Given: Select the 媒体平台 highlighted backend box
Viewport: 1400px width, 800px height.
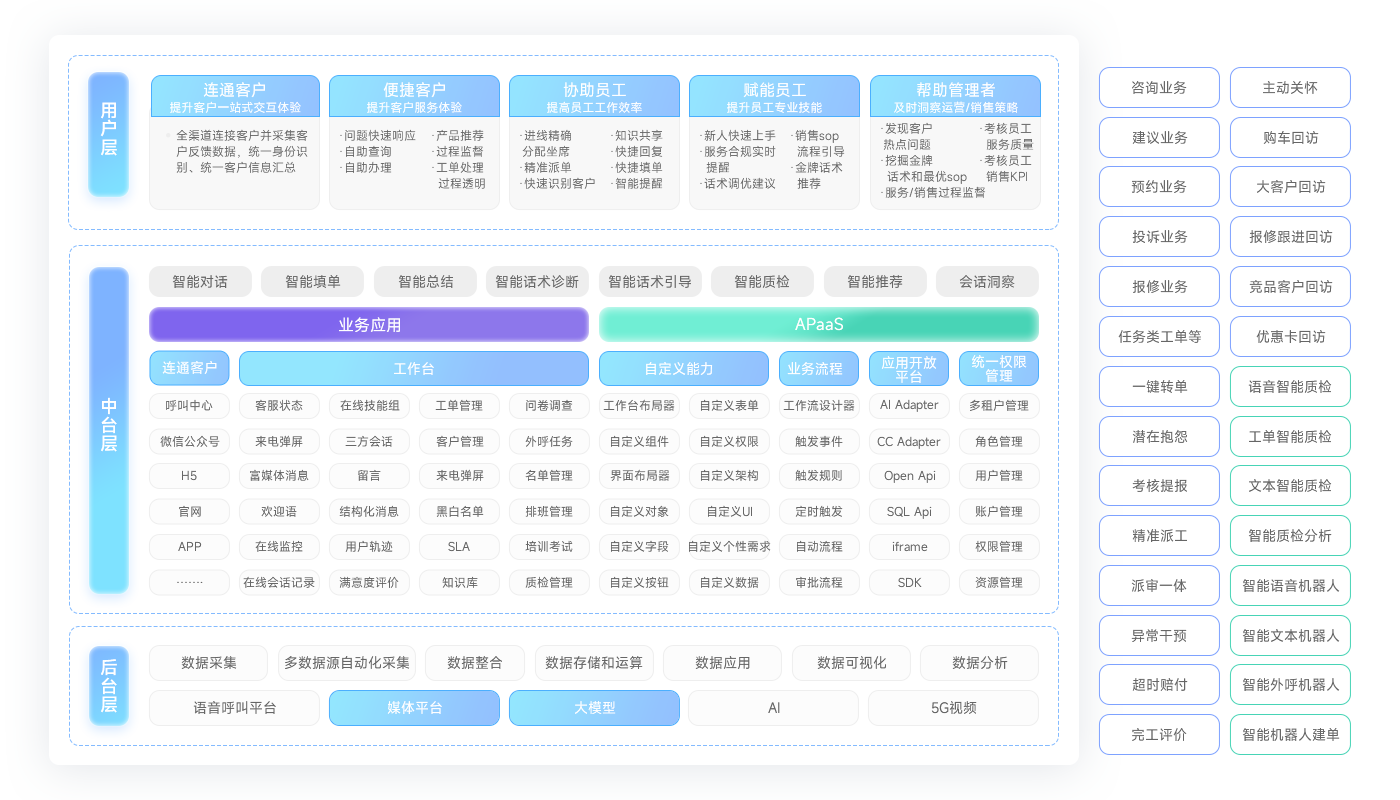Looking at the screenshot, I should pos(414,708).
